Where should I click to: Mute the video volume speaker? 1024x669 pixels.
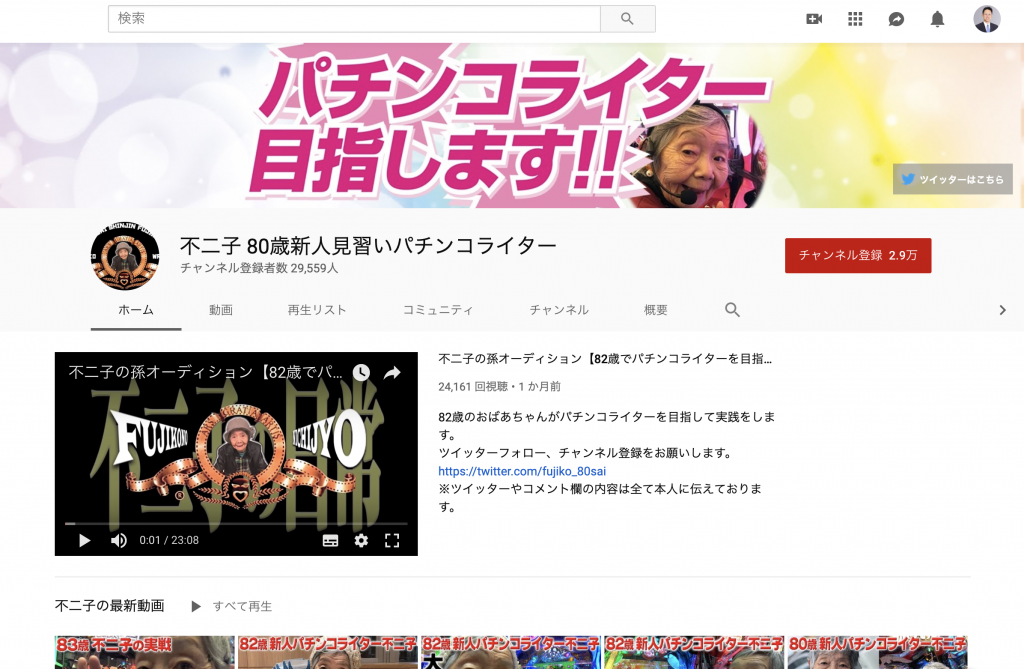click(119, 540)
